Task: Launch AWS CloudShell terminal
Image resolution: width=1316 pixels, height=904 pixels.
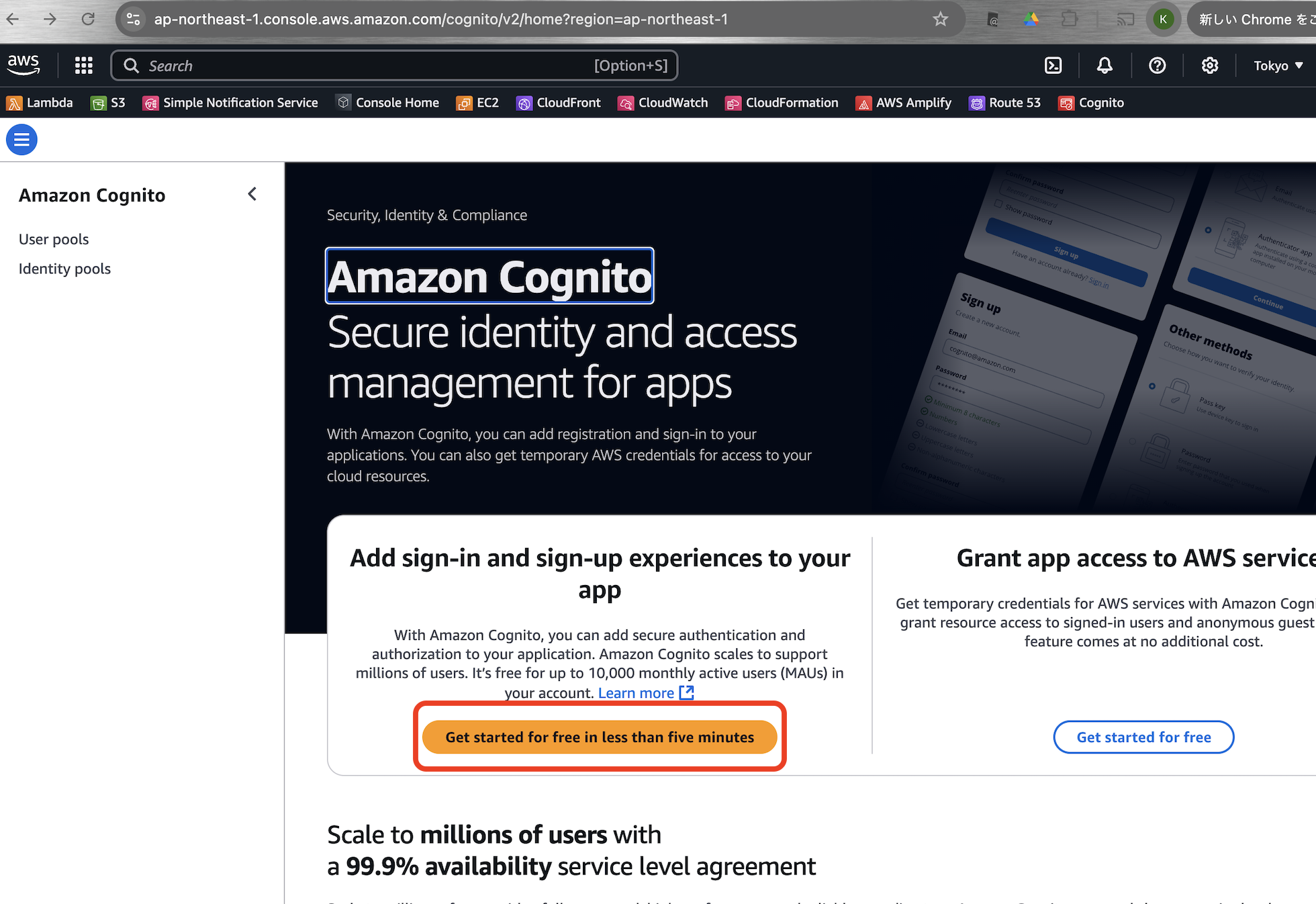Action: pos(1053,65)
